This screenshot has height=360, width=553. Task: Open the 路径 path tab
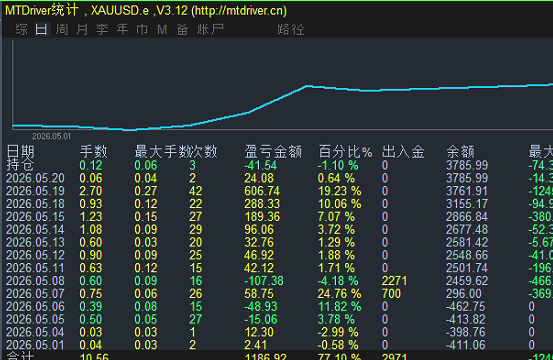coord(291,29)
